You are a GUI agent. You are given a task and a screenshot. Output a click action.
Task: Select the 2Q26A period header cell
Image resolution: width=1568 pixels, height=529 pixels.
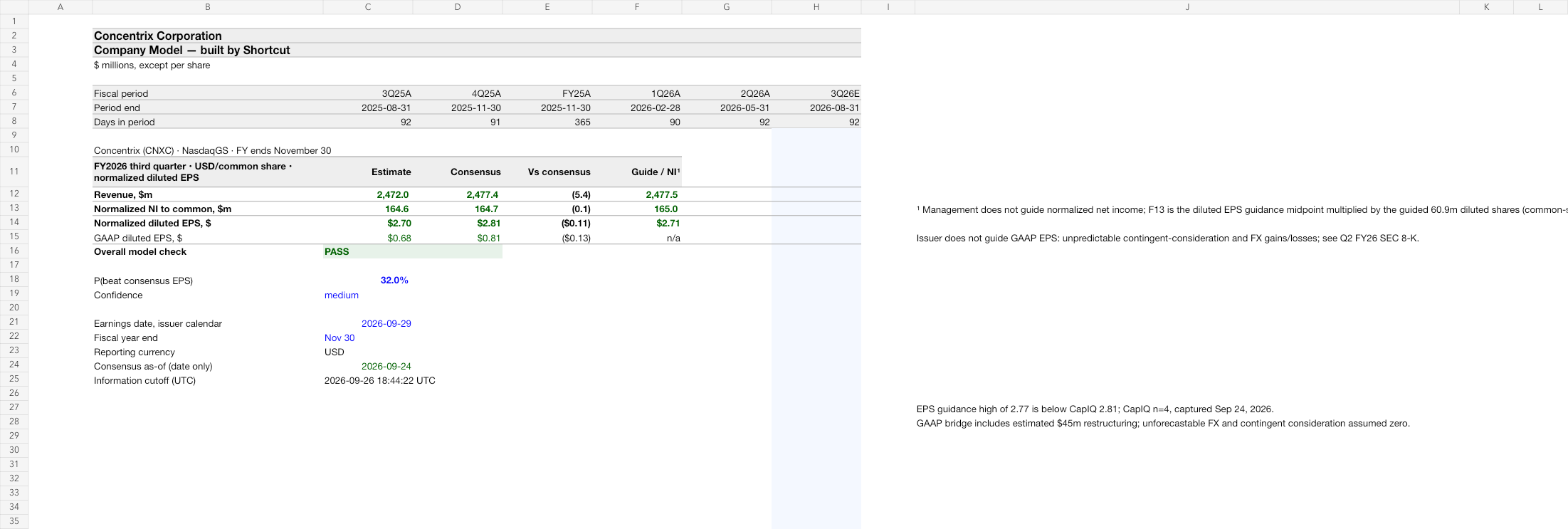click(727, 93)
